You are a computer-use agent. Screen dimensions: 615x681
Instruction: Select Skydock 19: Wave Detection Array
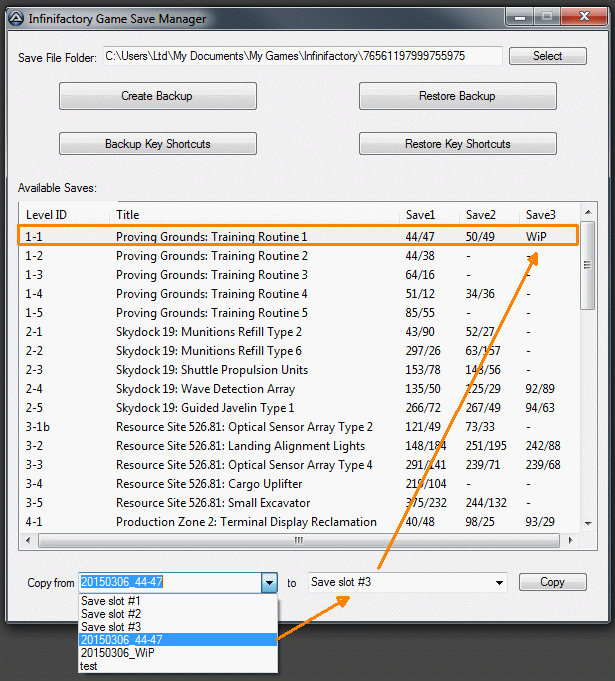point(298,389)
